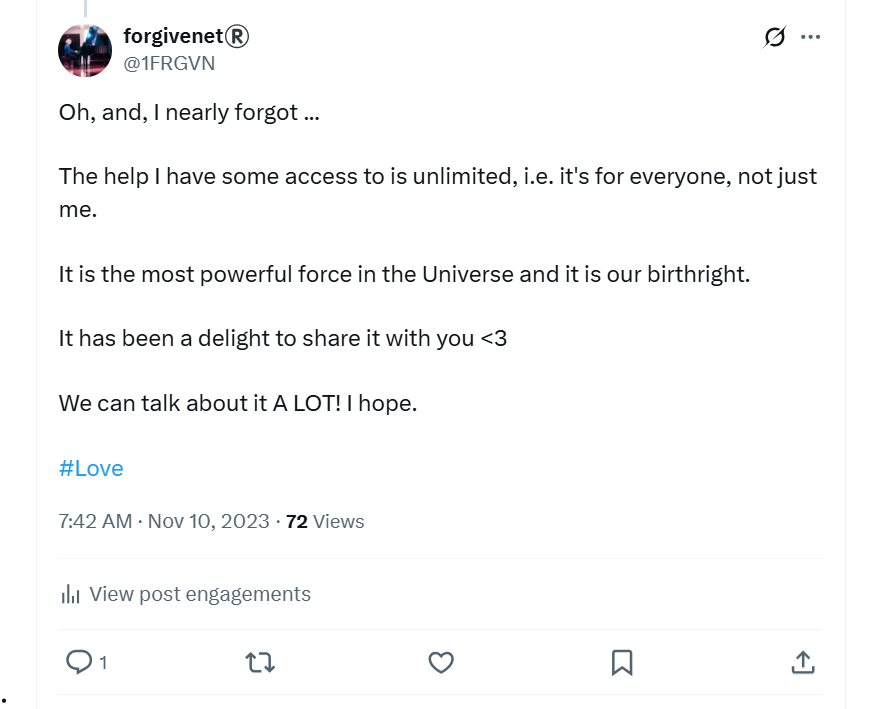Repost this post using the arrows icon
The image size is (880, 709).
click(260, 662)
